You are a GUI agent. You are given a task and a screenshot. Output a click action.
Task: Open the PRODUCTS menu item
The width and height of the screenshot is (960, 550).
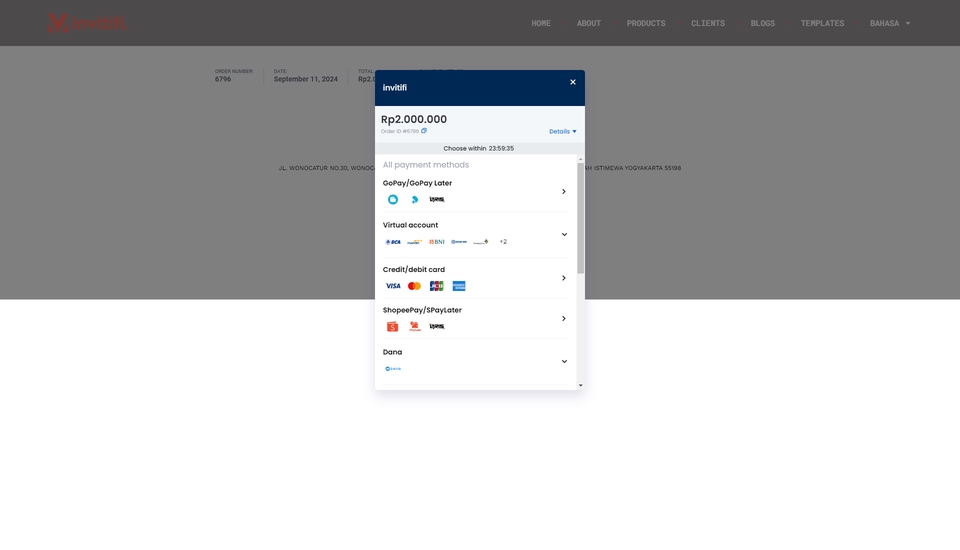[x=646, y=23]
